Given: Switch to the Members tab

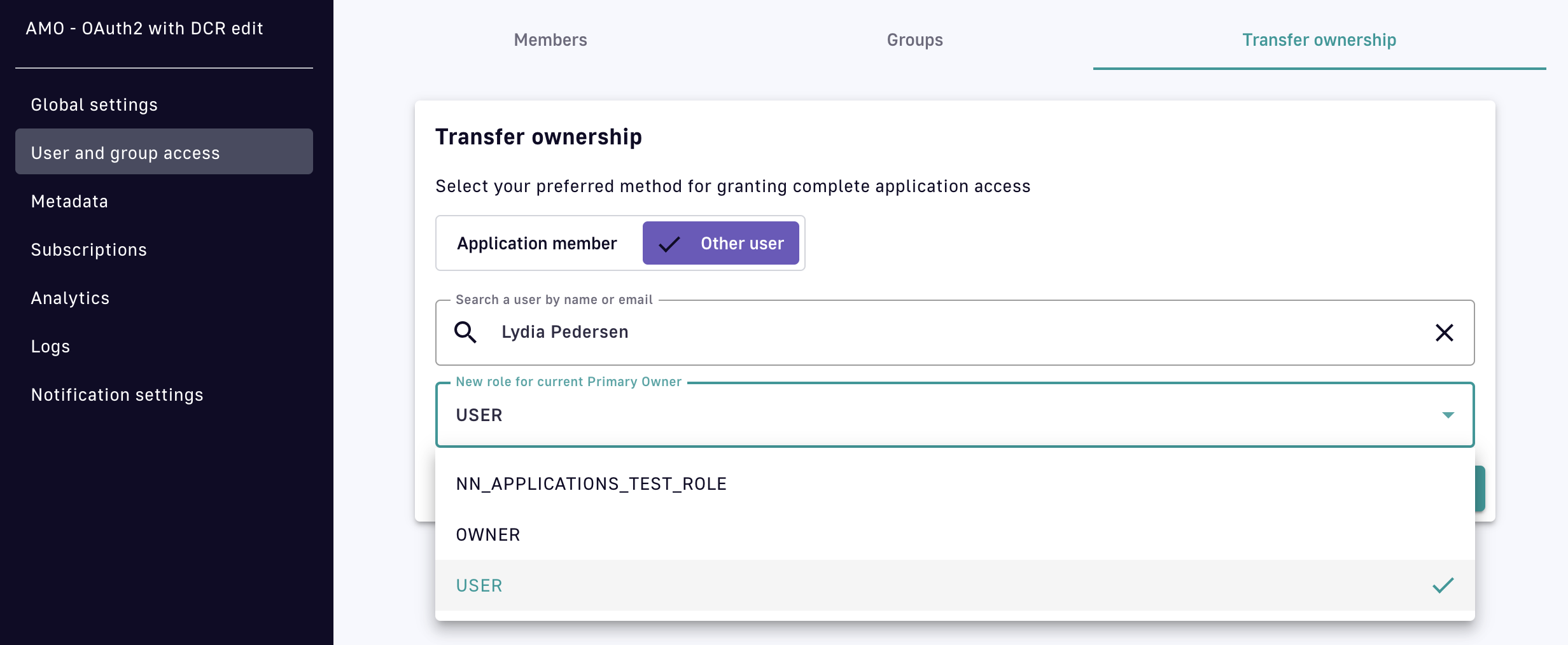Looking at the screenshot, I should [x=550, y=40].
